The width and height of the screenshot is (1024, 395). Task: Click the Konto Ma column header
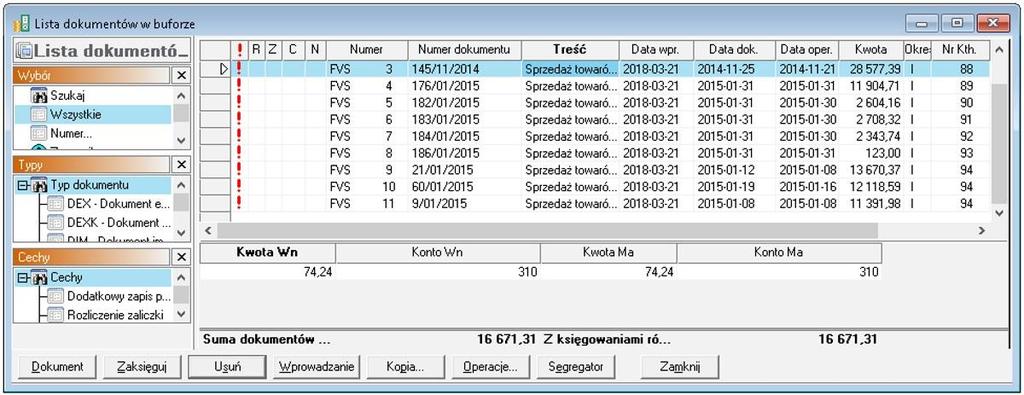pos(779,253)
